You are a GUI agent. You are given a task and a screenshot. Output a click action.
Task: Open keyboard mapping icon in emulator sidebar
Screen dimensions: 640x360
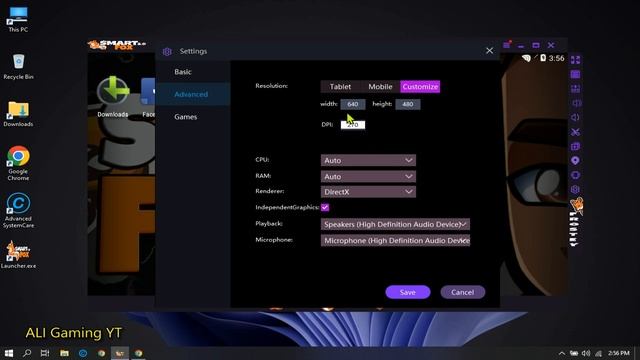pyautogui.click(x=576, y=74)
